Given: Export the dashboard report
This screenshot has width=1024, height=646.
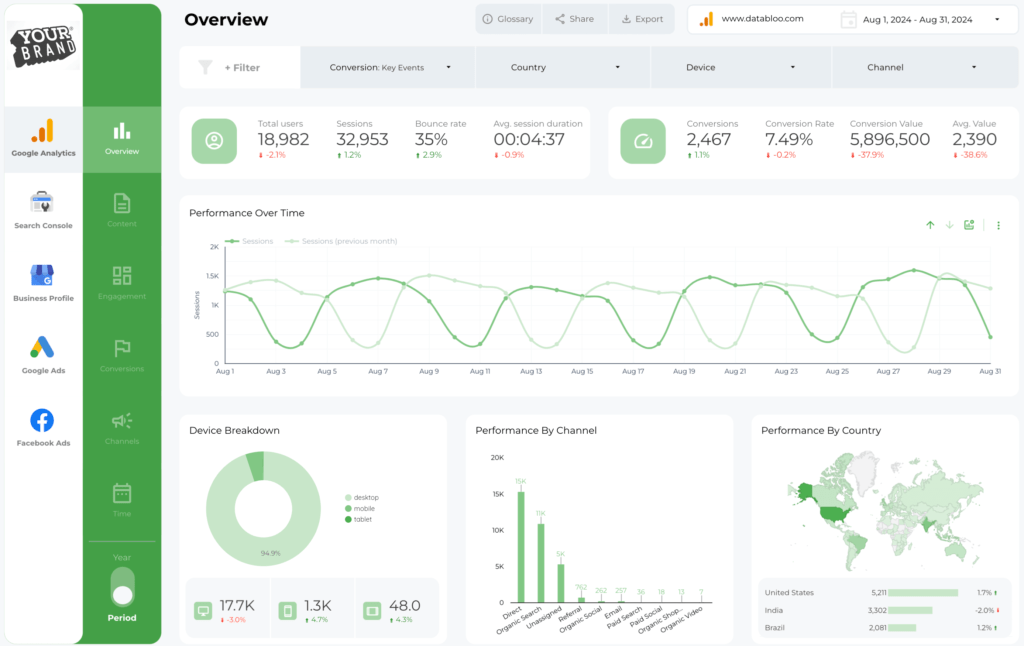Looking at the screenshot, I should click(x=642, y=18).
